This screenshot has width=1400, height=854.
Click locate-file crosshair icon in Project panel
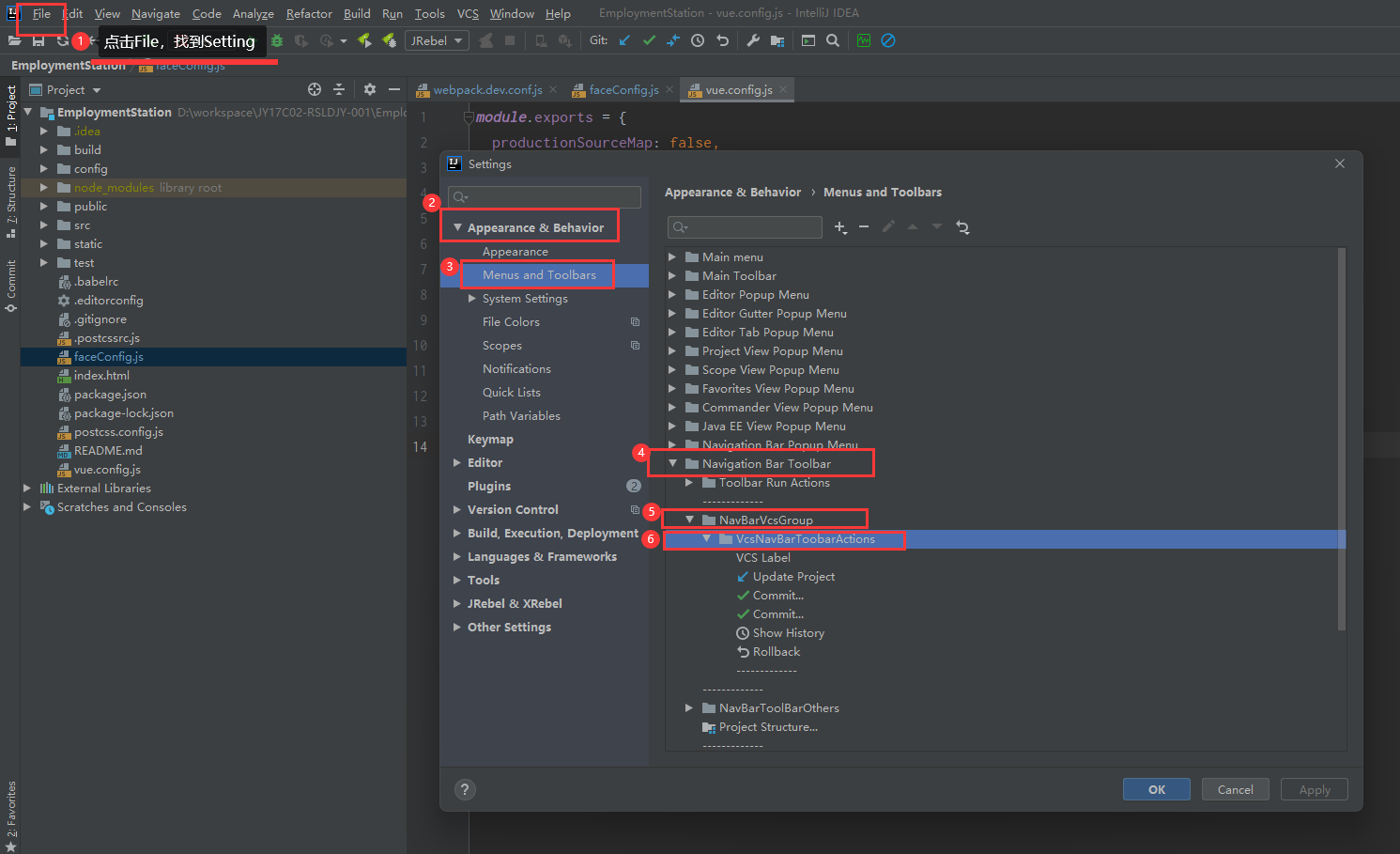coord(315,89)
